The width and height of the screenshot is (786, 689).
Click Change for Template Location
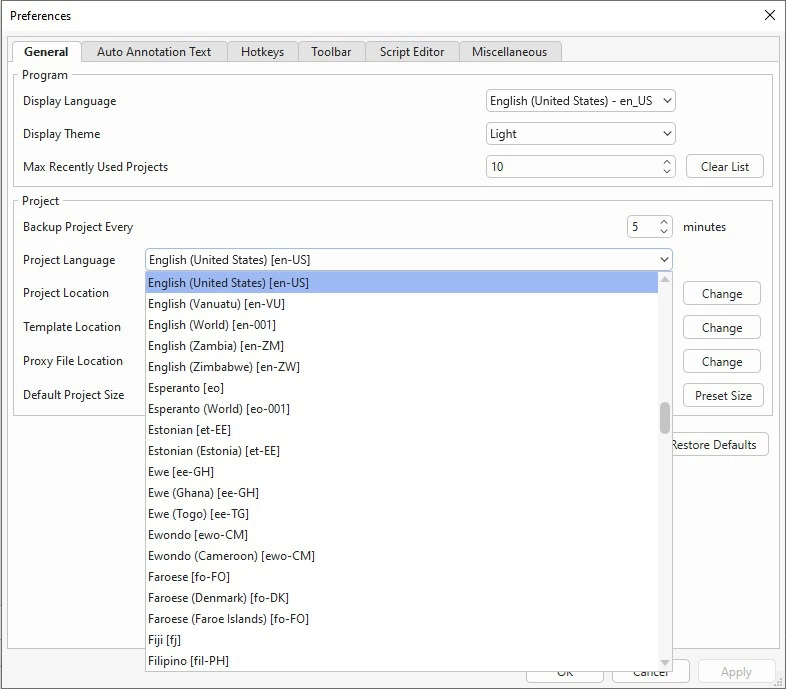click(x=722, y=327)
